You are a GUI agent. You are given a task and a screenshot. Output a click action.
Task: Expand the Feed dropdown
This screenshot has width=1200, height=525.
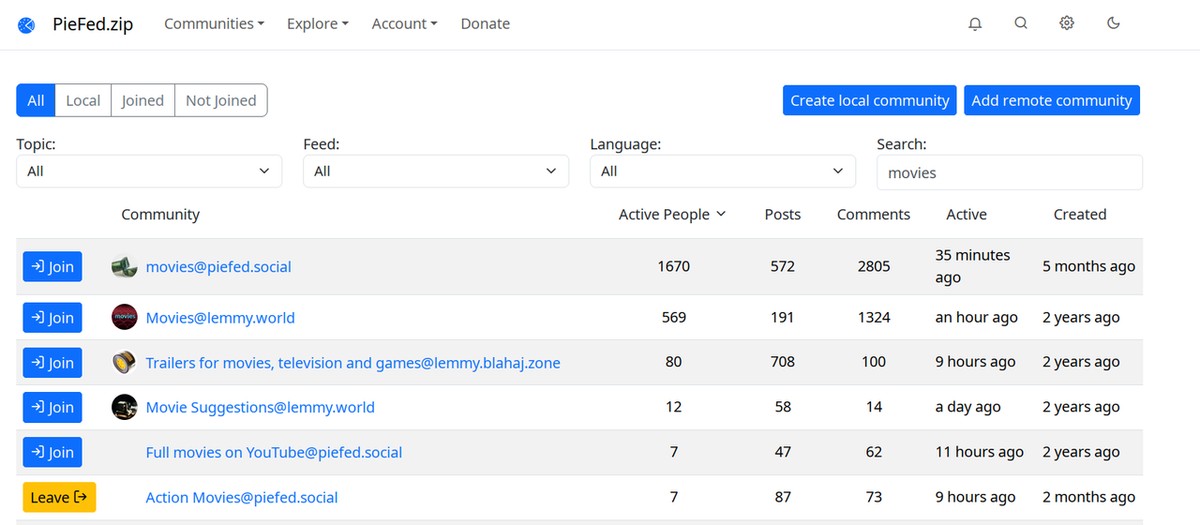click(435, 172)
